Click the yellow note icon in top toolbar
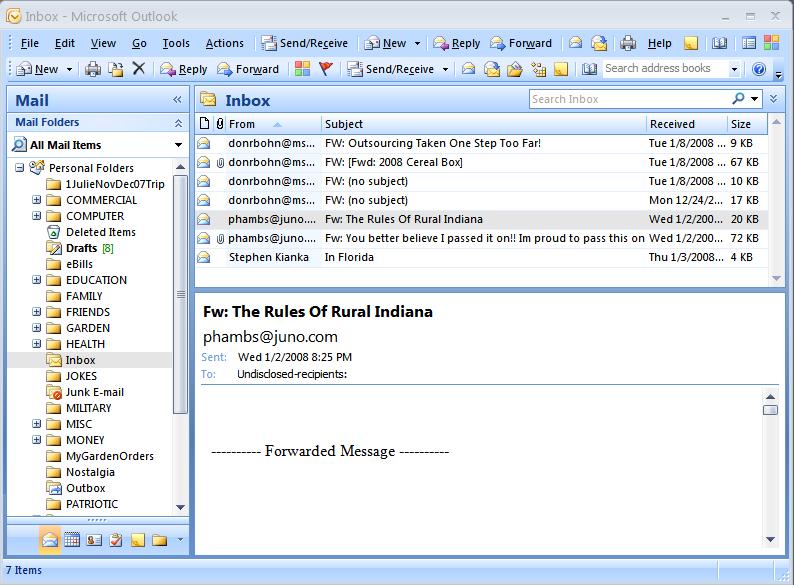This screenshot has height=585, width=794. [691, 44]
